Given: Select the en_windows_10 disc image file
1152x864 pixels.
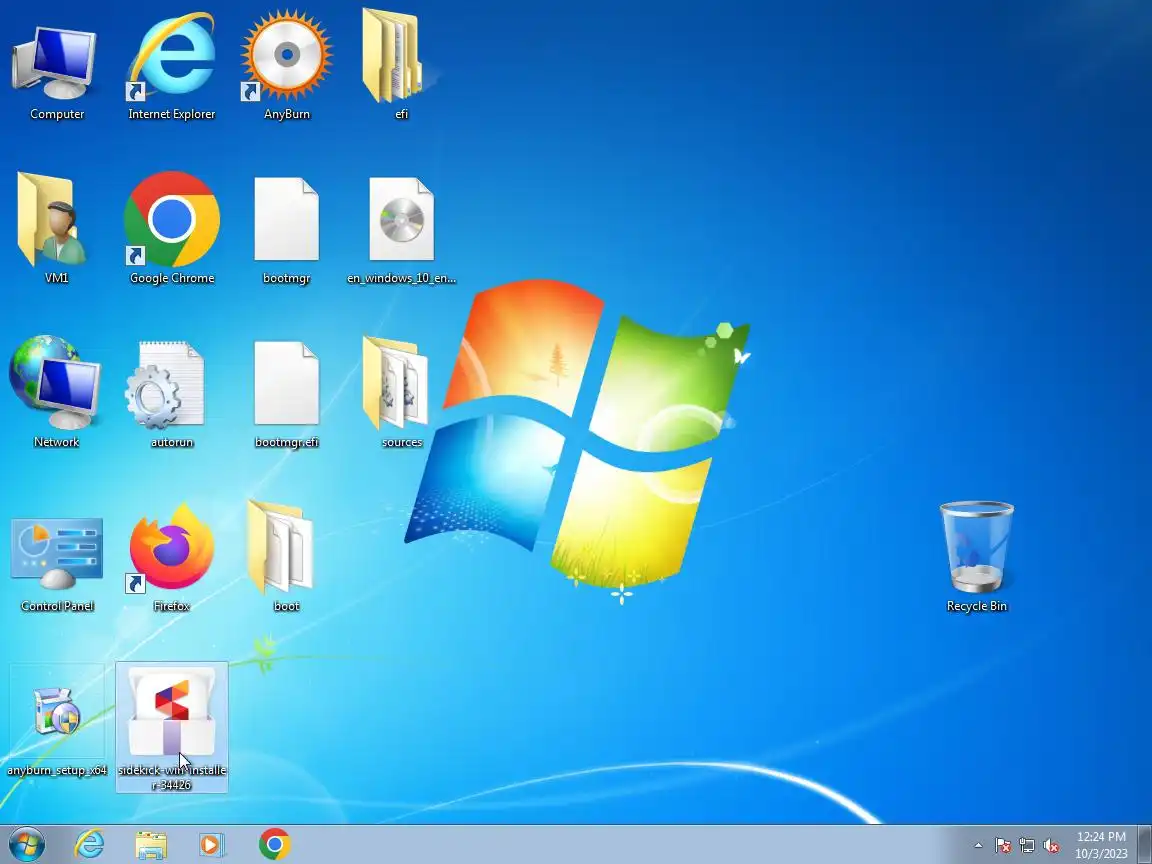Looking at the screenshot, I should tap(401, 229).
